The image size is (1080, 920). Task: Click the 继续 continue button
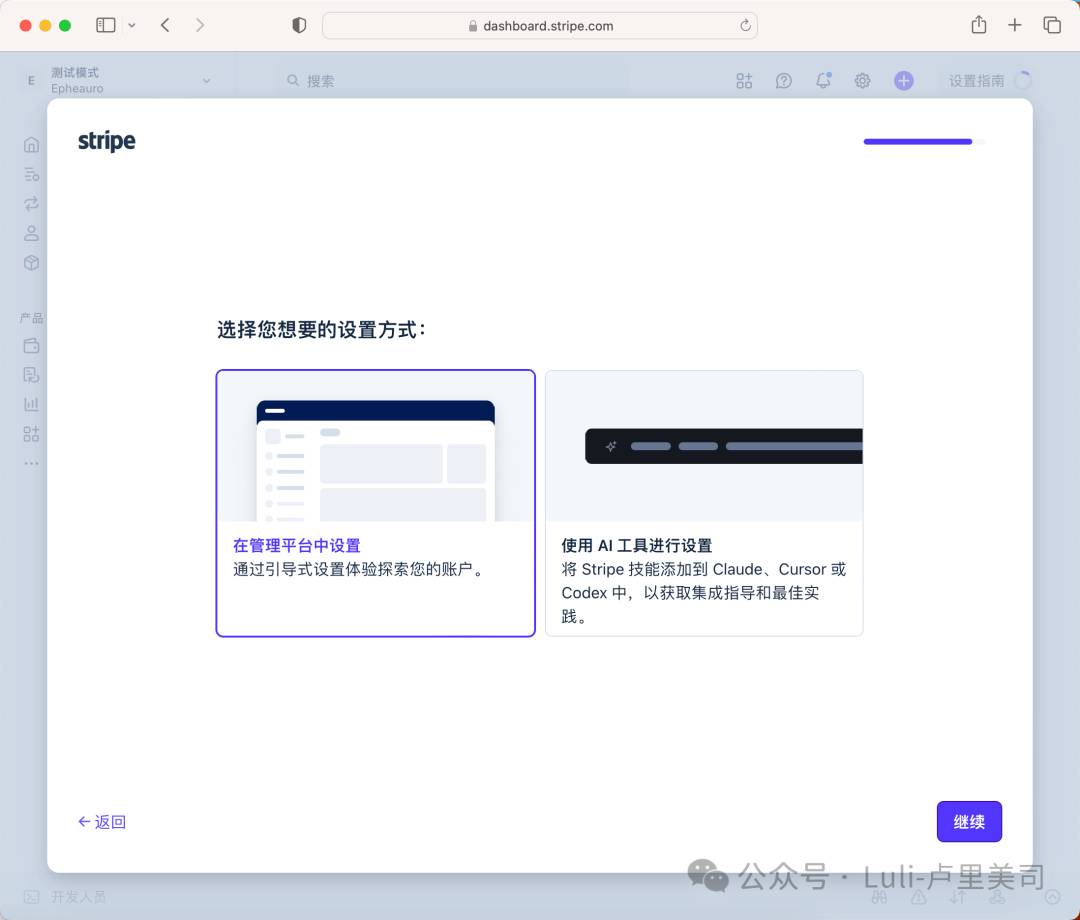coord(969,822)
